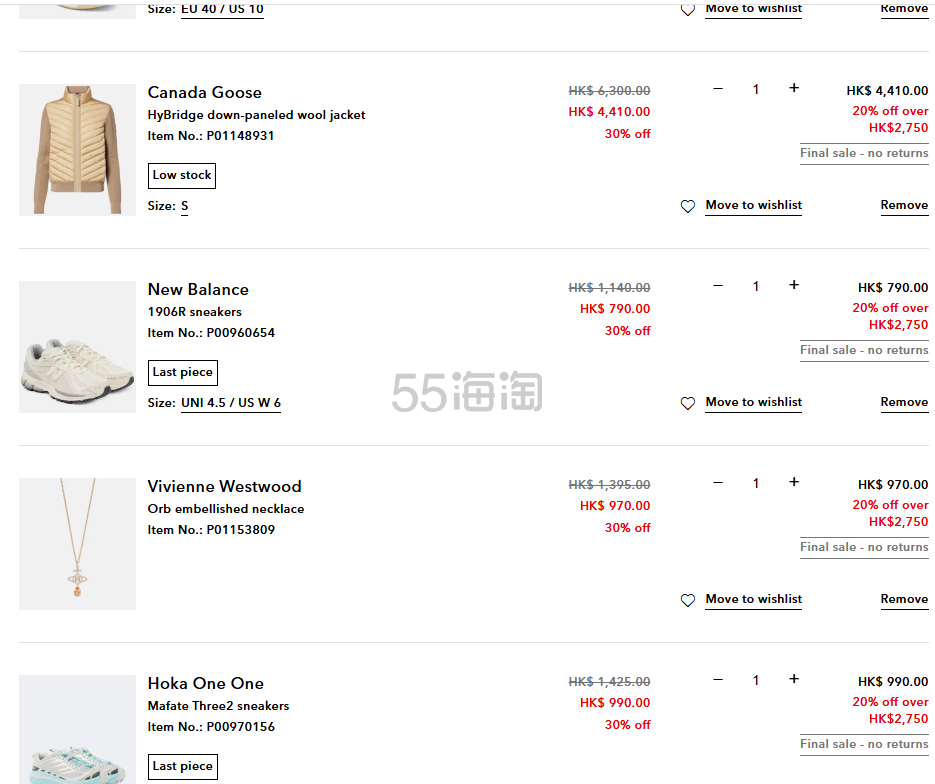Viewport: 935px width, 784px height.
Task: Decrease quantity of Hoka One One sneakers
Action: pos(718,679)
